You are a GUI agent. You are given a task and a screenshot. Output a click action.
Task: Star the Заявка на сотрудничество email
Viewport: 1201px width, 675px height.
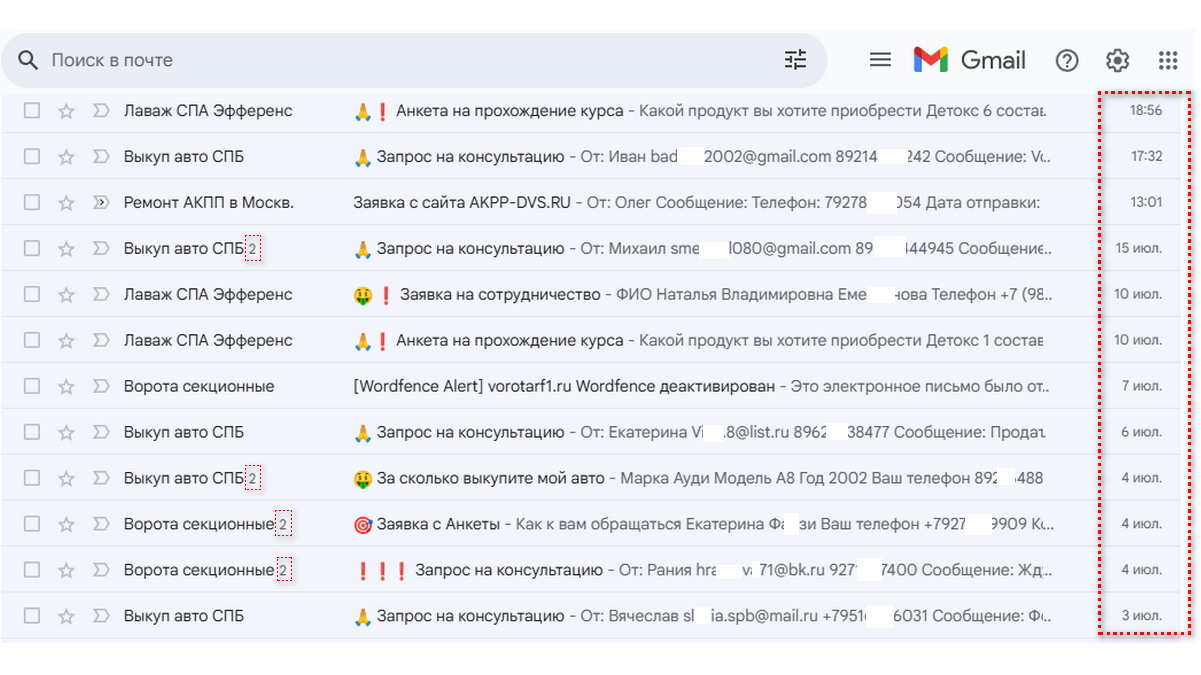click(66, 295)
